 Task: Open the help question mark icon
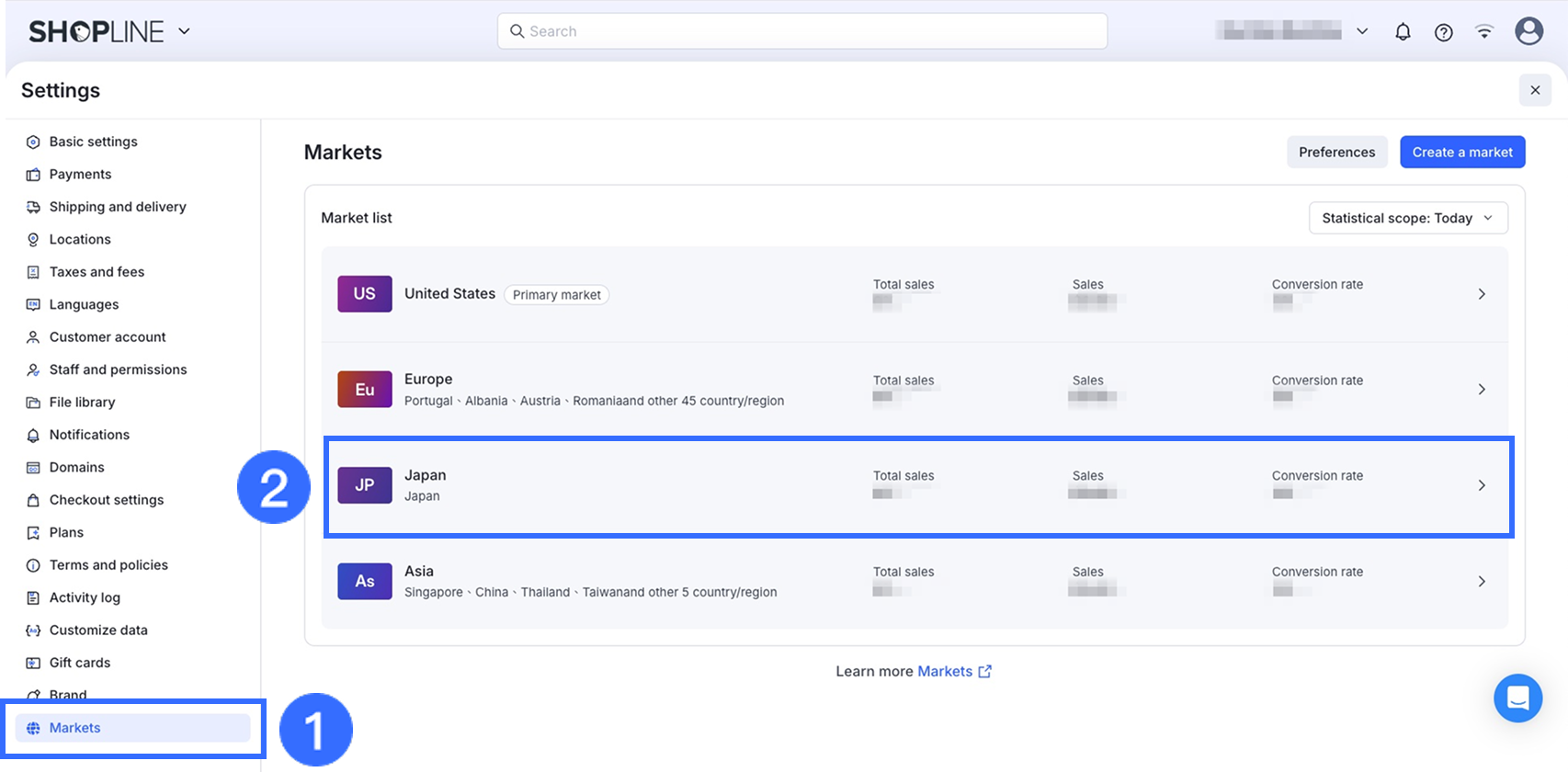(x=1443, y=32)
